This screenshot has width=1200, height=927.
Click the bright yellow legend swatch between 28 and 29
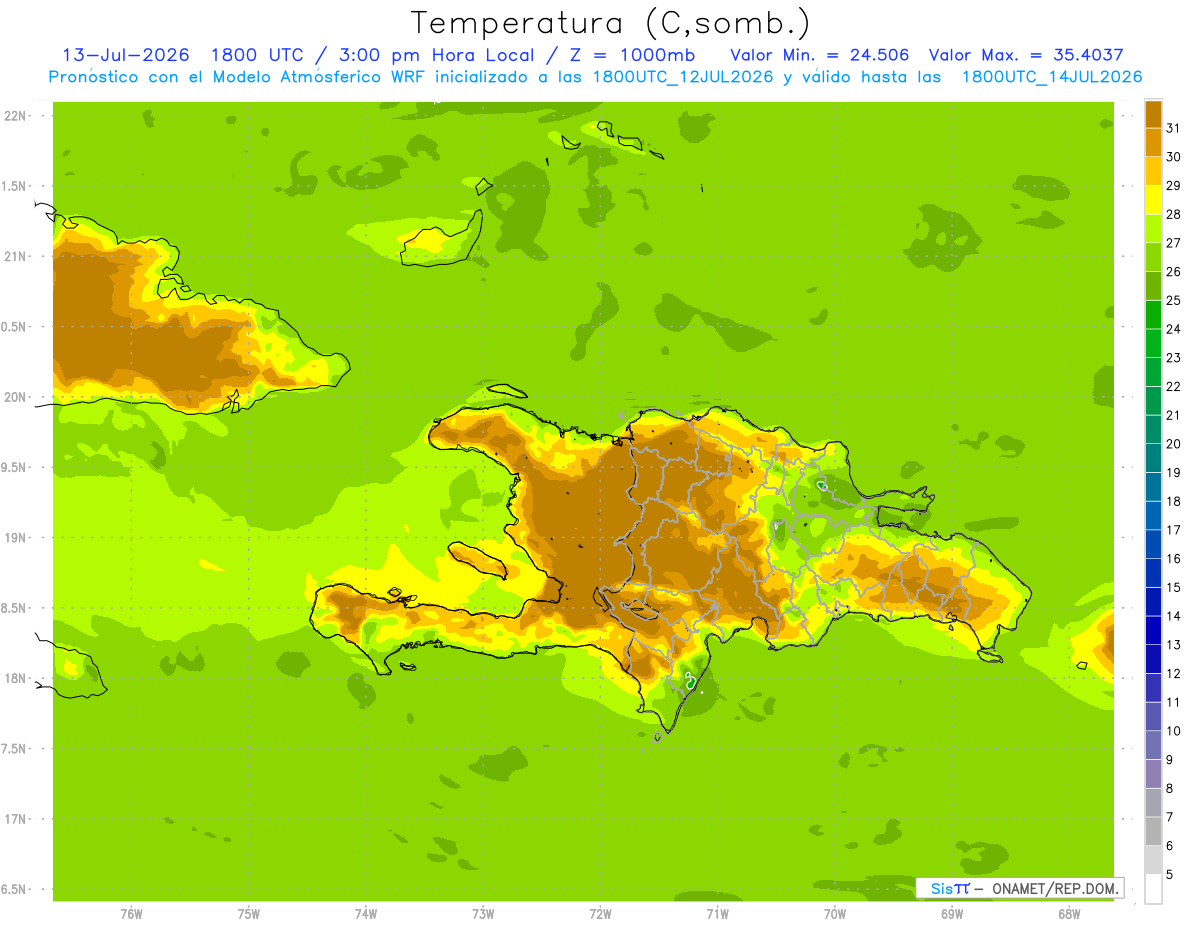click(1153, 200)
